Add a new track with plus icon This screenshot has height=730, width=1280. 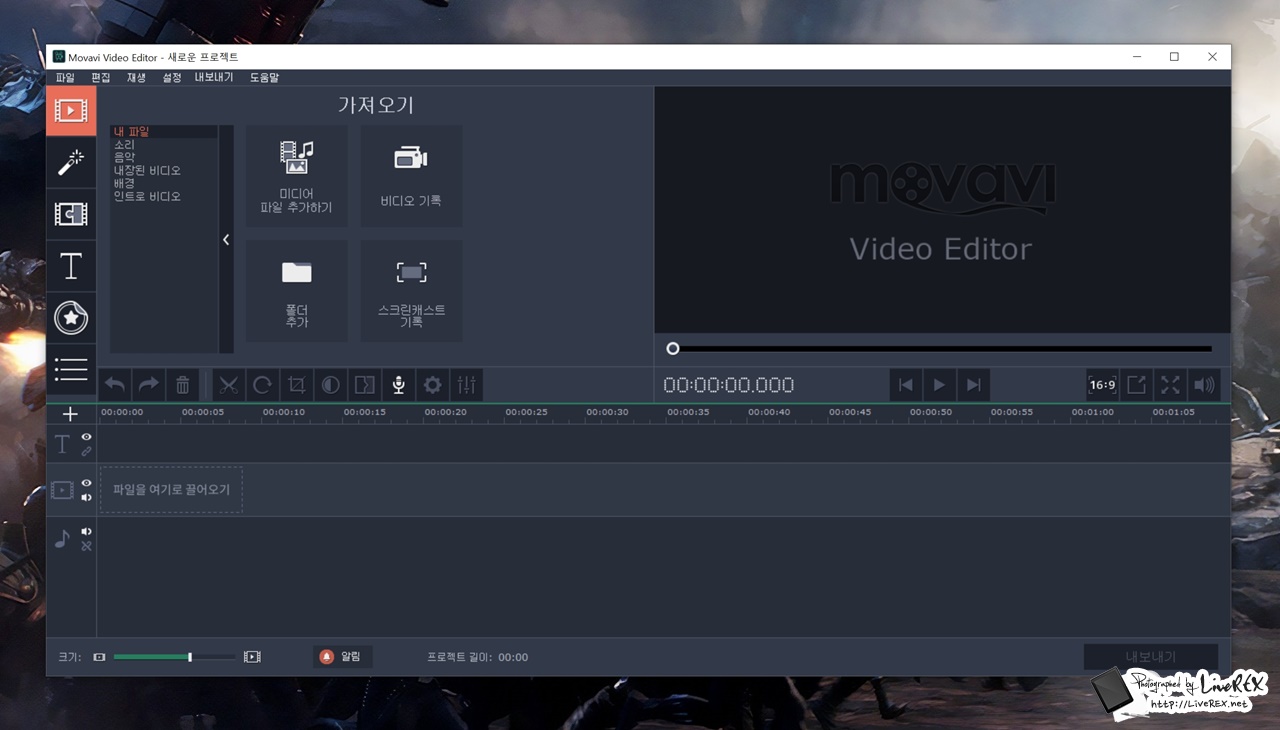[x=70, y=414]
